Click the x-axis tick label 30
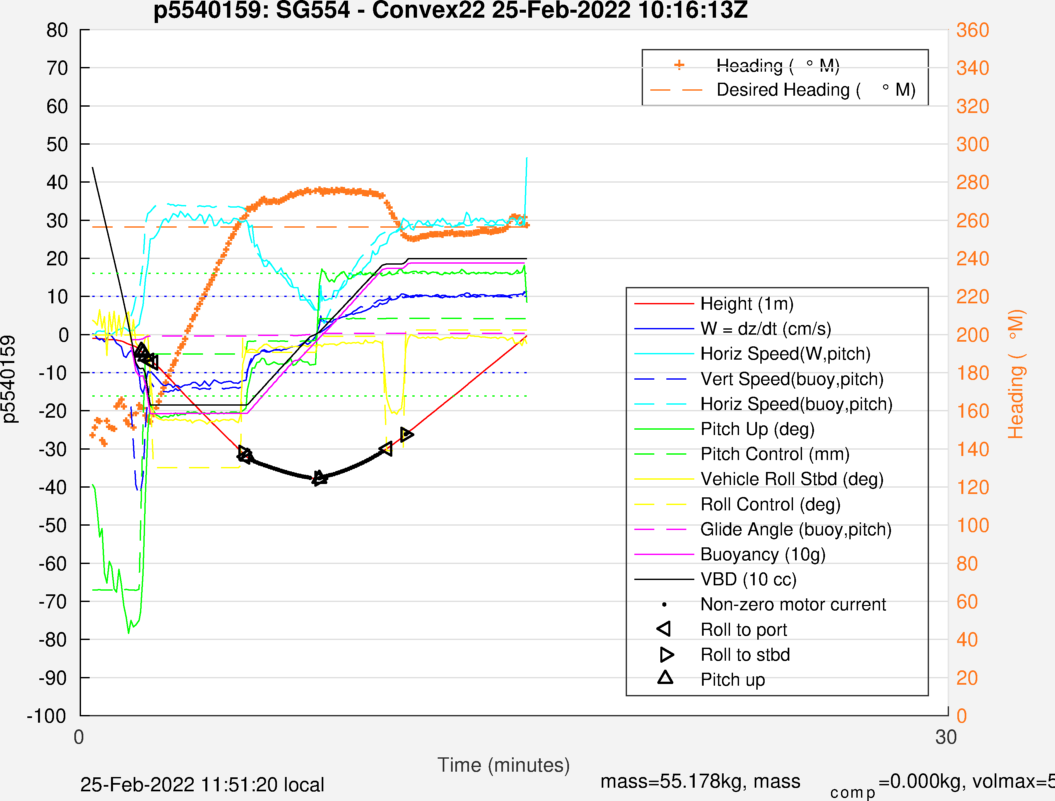Image resolution: width=1055 pixels, height=801 pixels. point(945,737)
